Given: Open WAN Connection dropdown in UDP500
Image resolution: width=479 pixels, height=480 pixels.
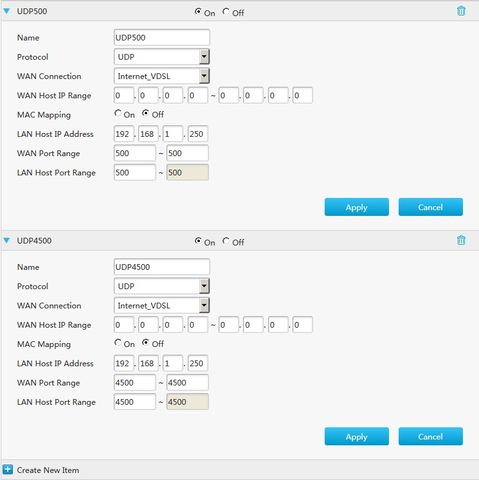Looking at the screenshot, I should [x=162, y=76].
